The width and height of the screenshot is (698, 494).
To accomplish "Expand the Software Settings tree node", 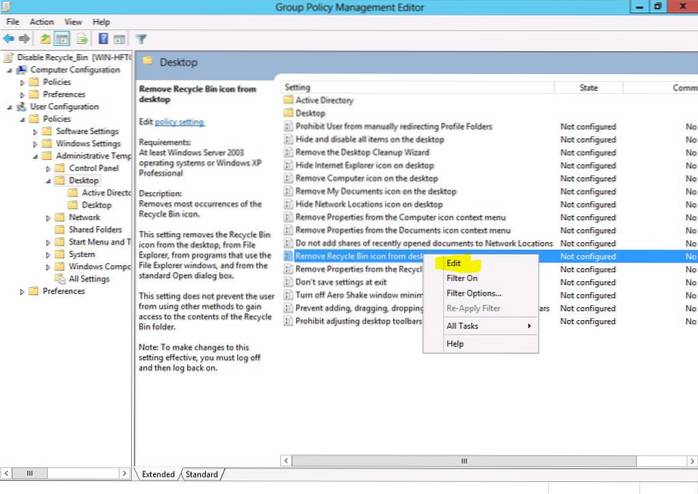I will coord(36,131).
